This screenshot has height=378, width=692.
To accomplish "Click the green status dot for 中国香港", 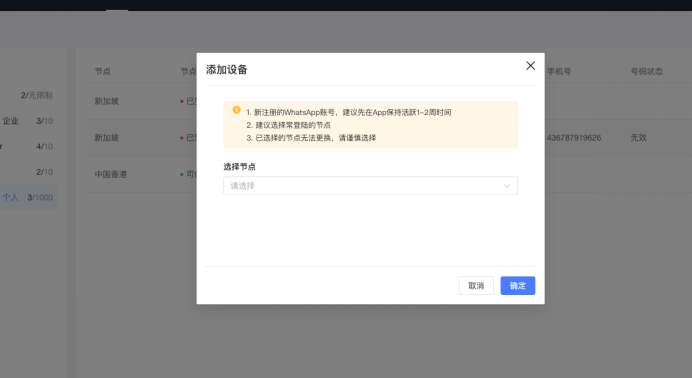I will click(182, 175).
